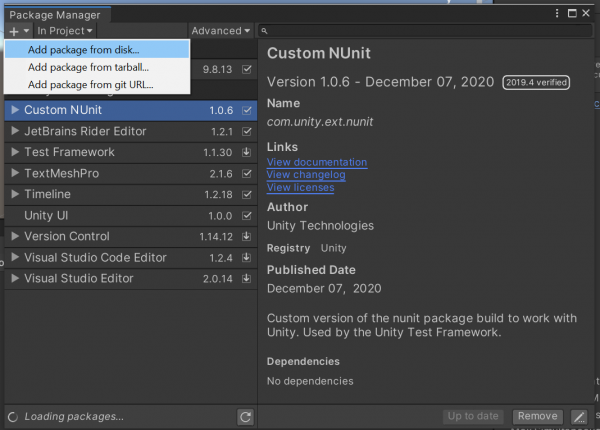Toggle the checkmark next to Visual Studio Editor
The image size is (600, 430).
pos(246,278)
